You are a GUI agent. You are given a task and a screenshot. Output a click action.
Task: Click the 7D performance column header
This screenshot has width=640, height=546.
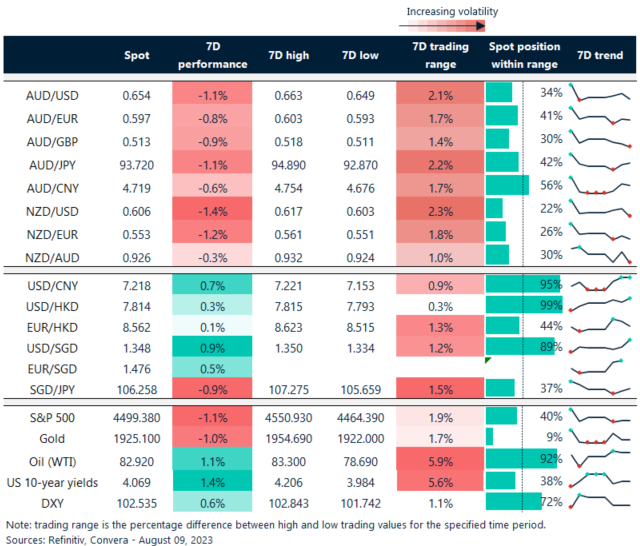[x=211, y=55]
